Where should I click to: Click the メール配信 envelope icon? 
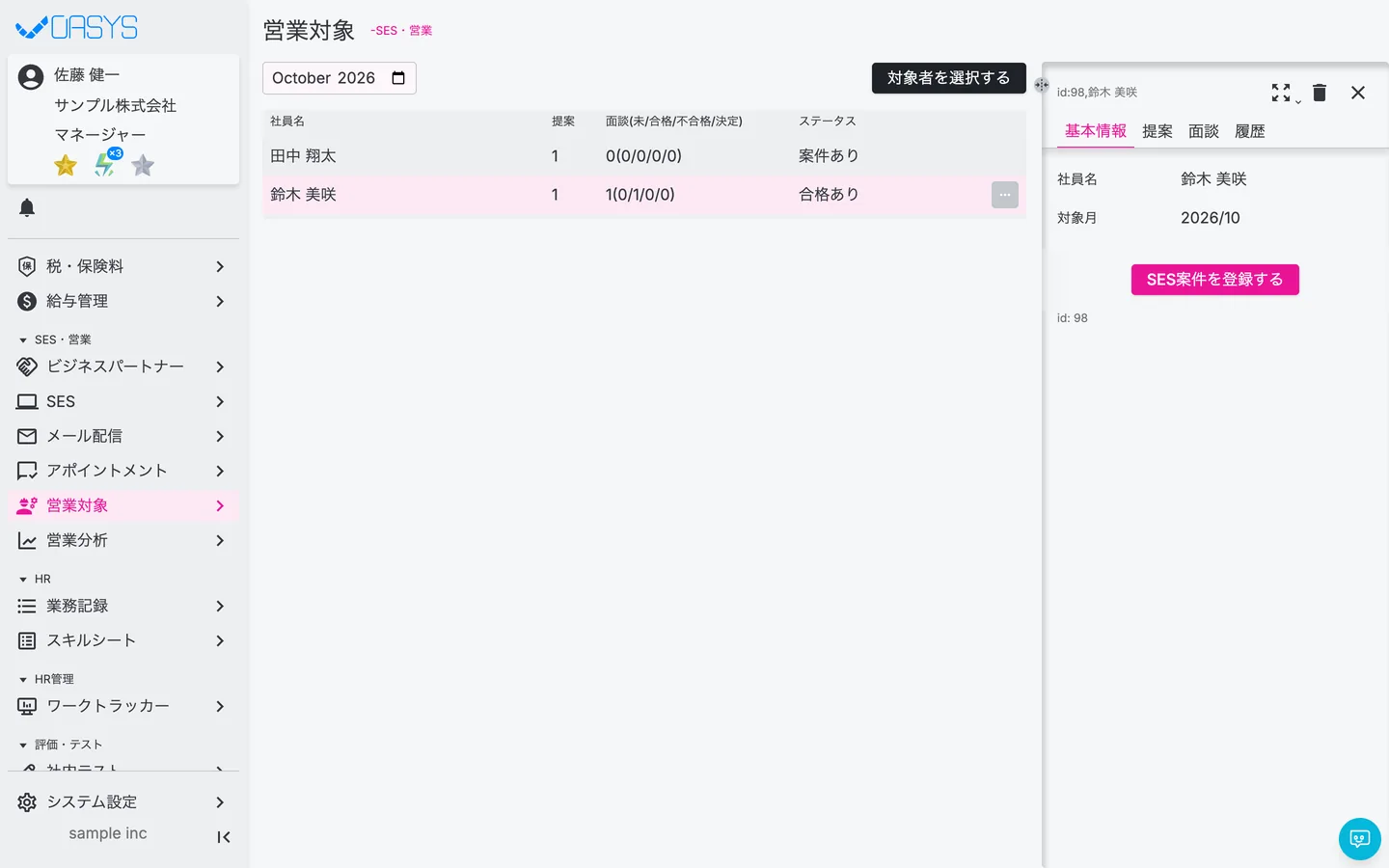27,436
